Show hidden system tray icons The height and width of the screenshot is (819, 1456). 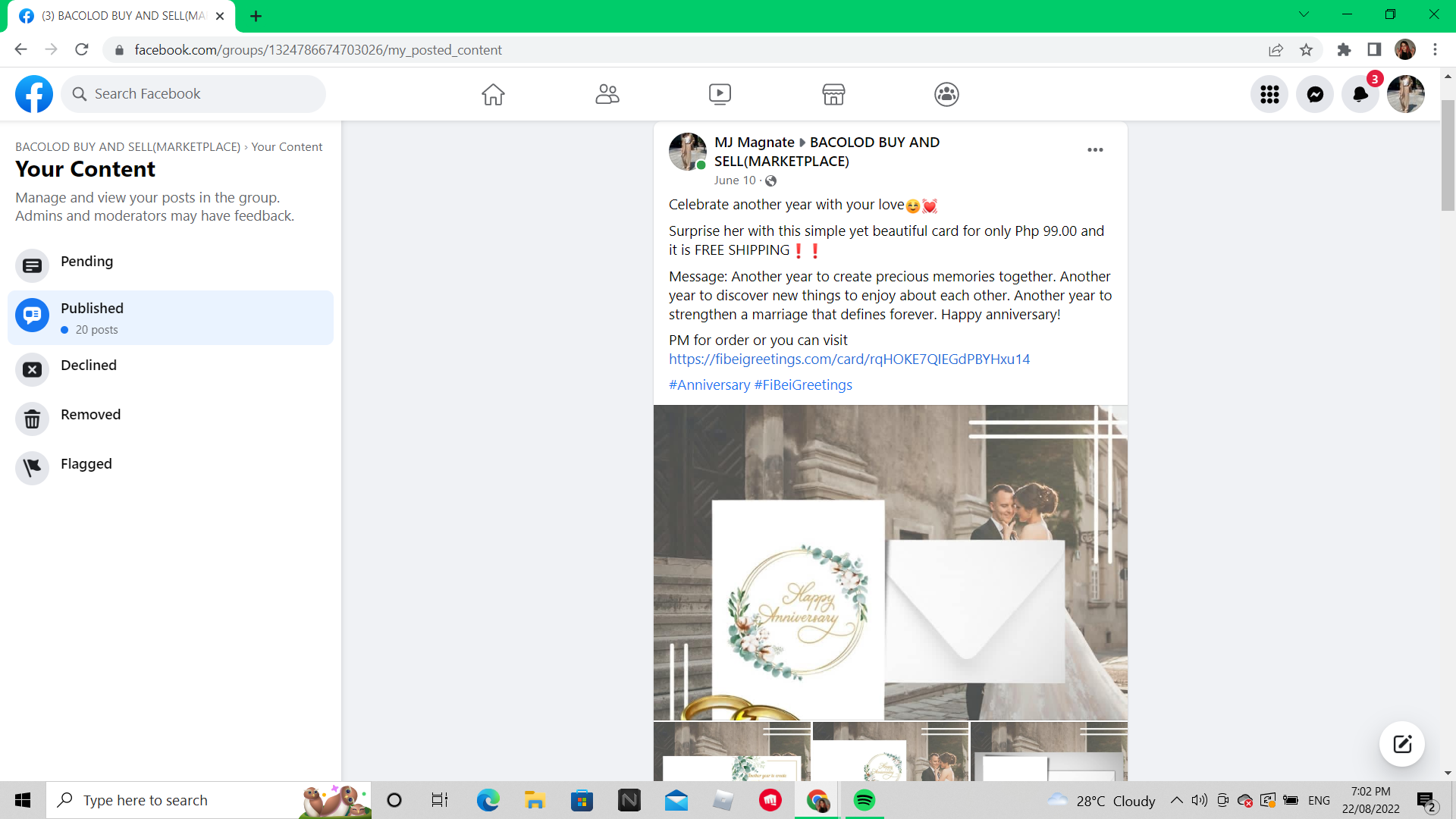1176,800
